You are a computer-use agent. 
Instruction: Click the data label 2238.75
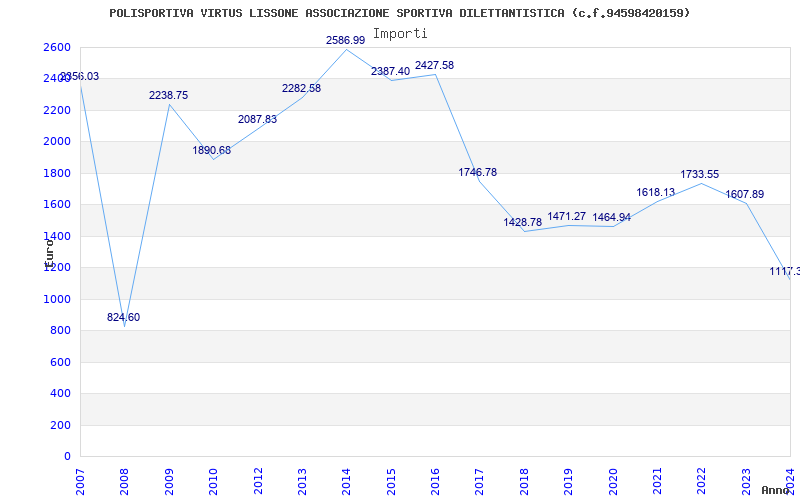168,95
